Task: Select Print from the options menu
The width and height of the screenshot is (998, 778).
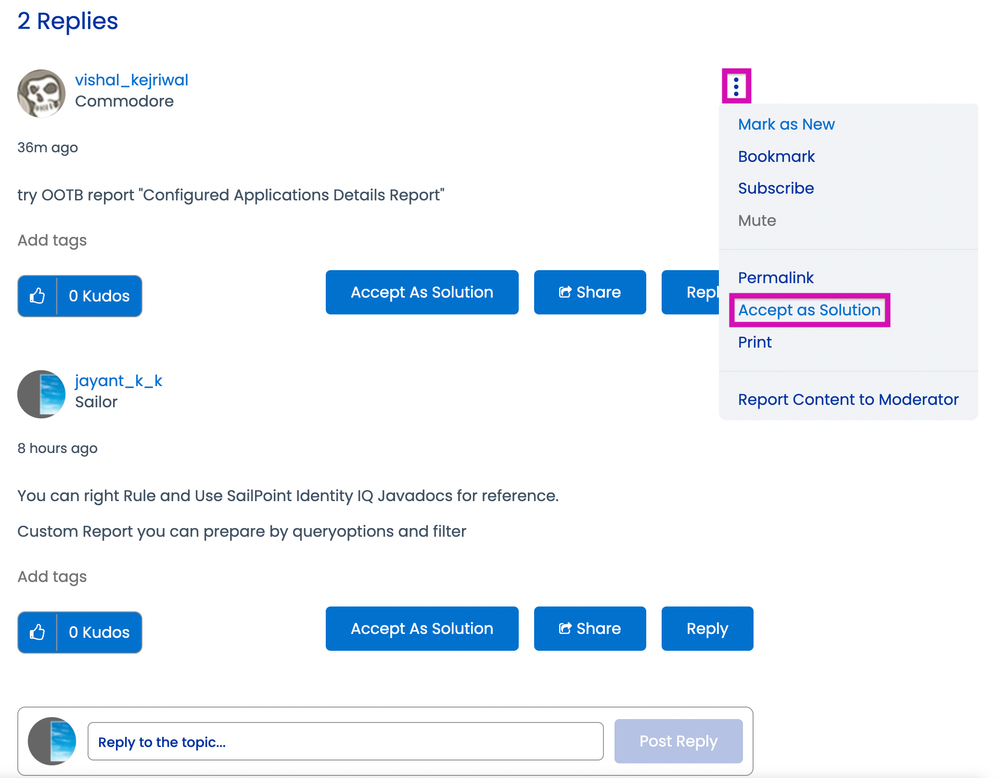Action: [754, 342]
